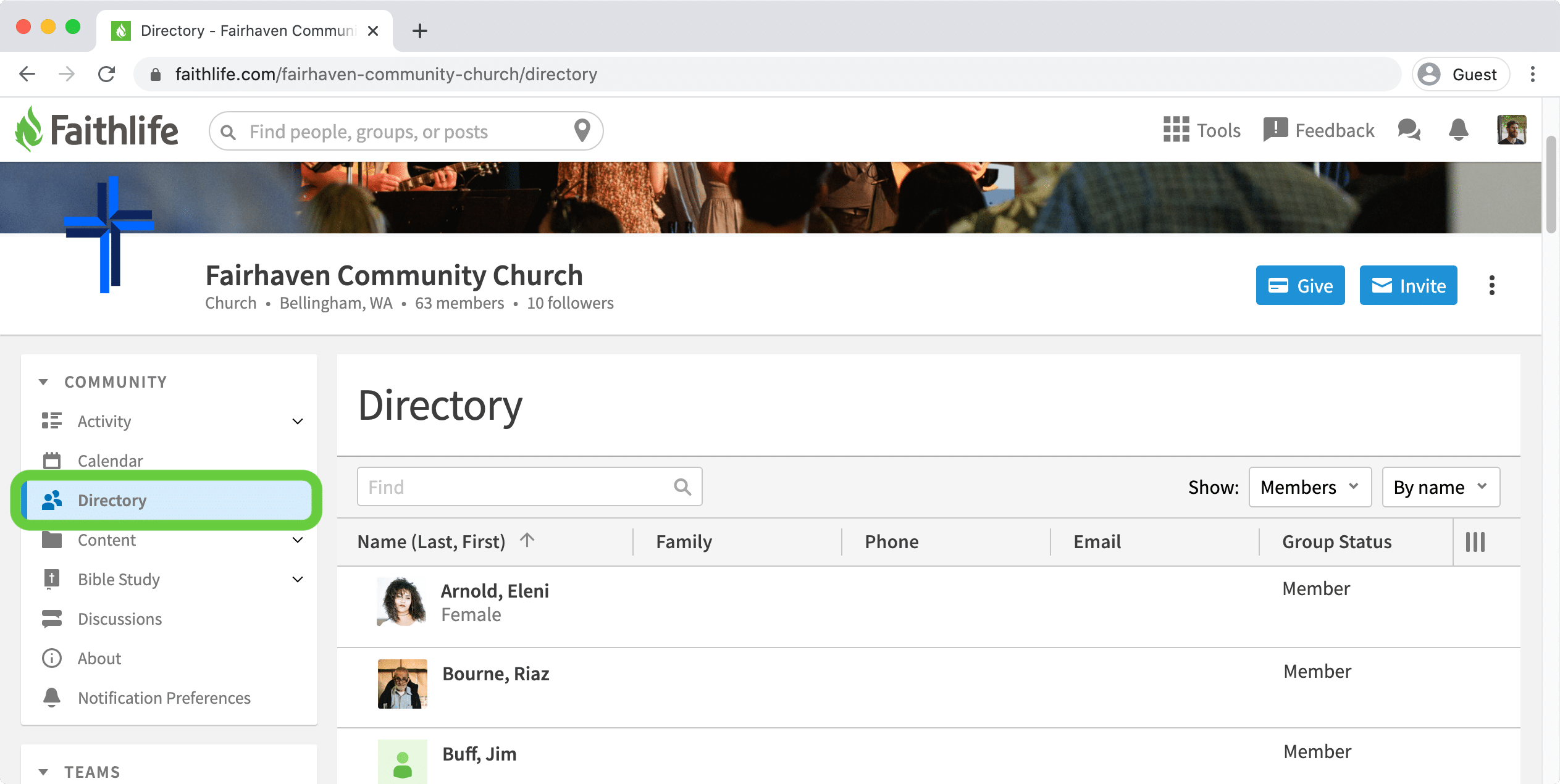Screen dimensions: 1560x784
Task: Click the Directory people icon
Action: [52, 500]
